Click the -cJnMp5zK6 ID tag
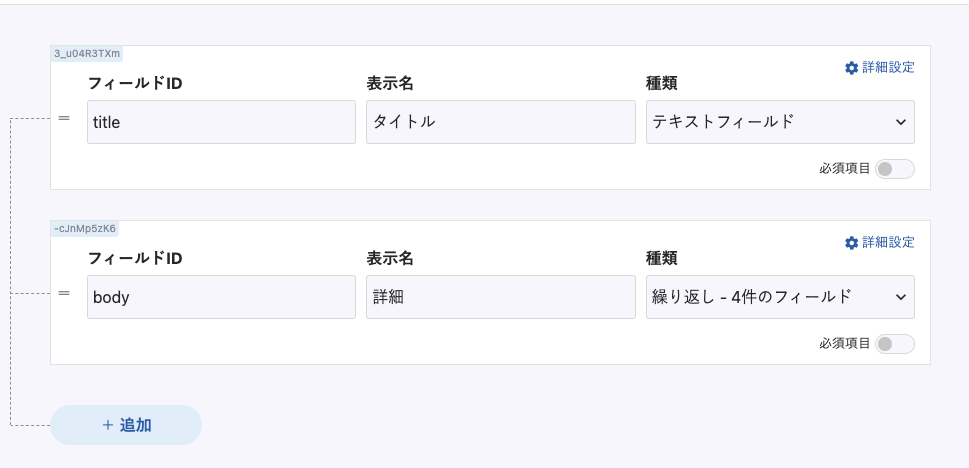Viewport: 969px width, 468px height. tap(85, 228)
